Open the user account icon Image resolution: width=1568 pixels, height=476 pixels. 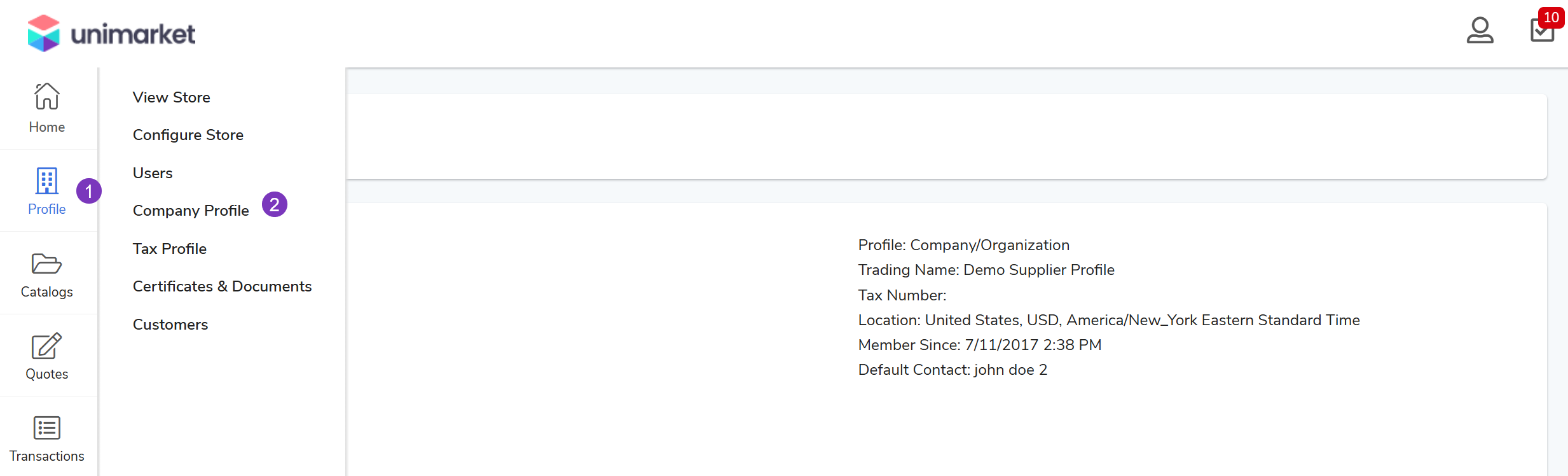[1480, 30]
